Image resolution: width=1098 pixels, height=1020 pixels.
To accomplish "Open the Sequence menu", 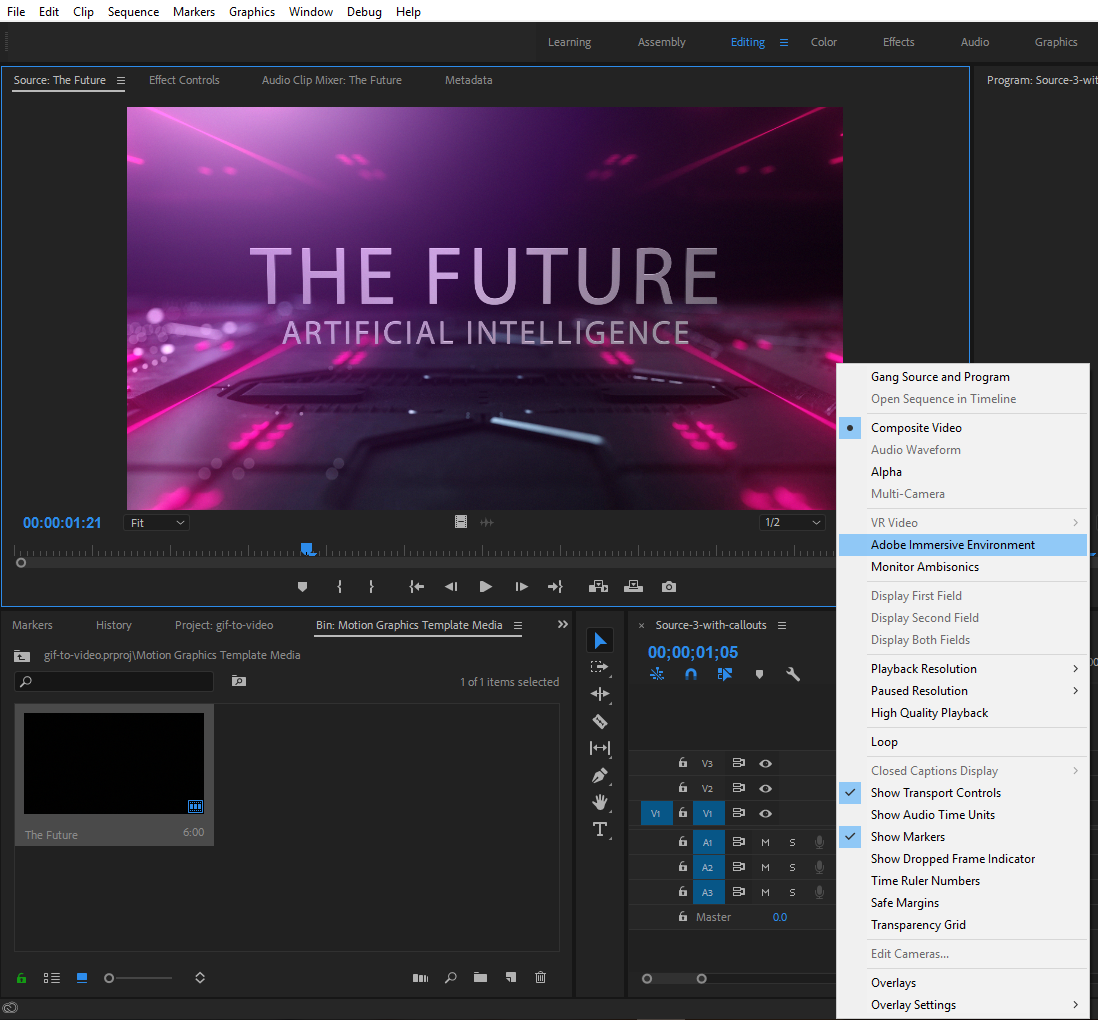I will tap(133, 11).
